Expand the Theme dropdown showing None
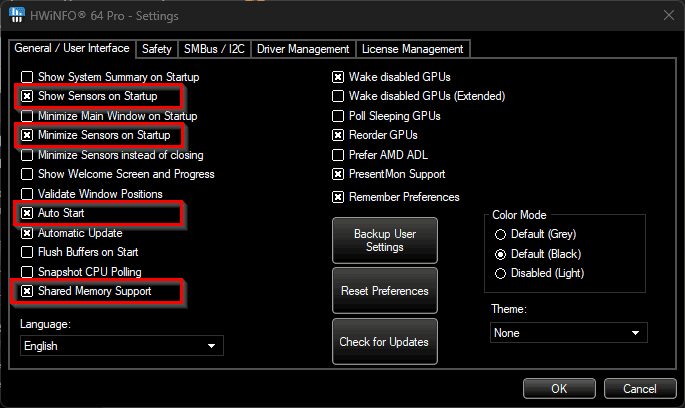 coord(568,333)
